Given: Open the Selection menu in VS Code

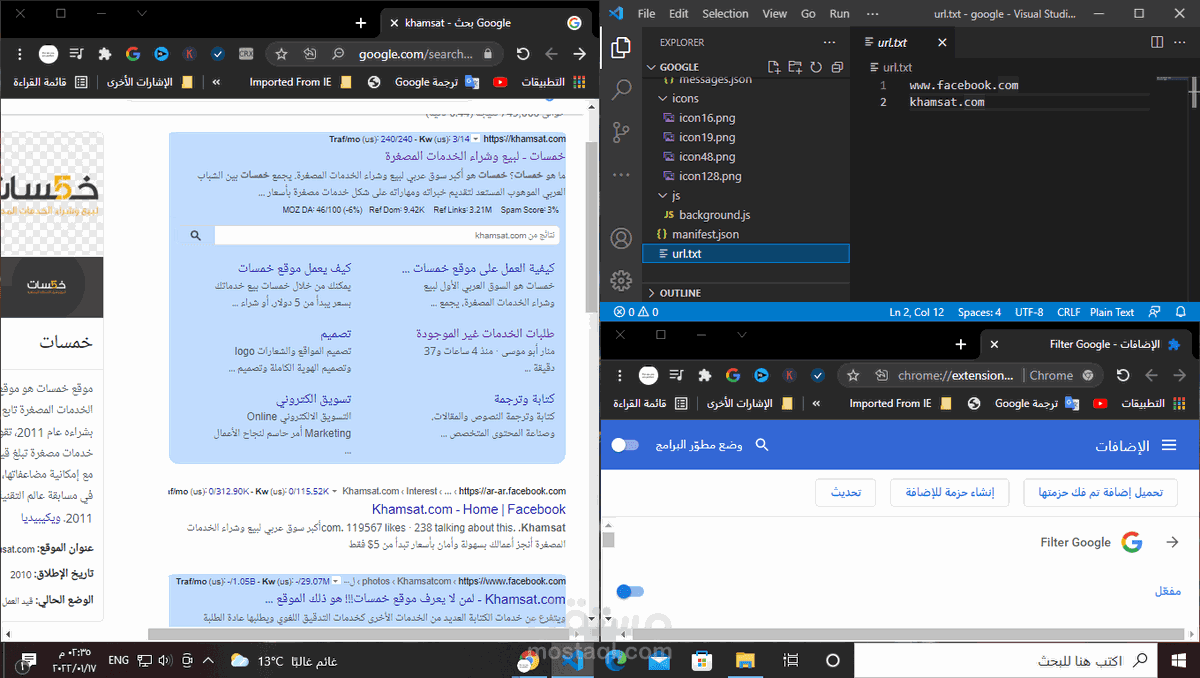Looking at the screenshot, I should click(725, 14).
